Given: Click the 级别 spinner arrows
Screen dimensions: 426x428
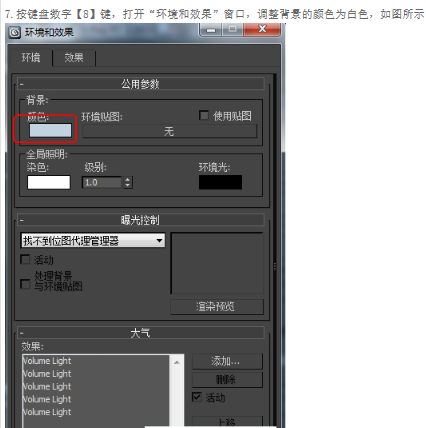Looking at the screenshot, I should pos(128,182).
